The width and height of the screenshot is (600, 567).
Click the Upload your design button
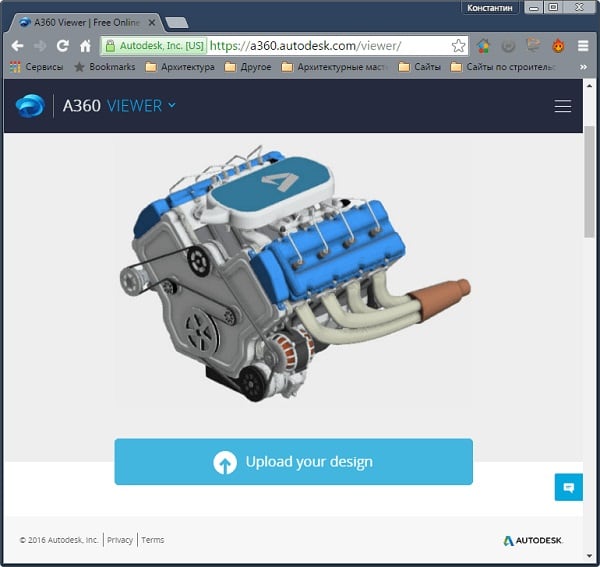pyautogui.click(x=293, y=462)
